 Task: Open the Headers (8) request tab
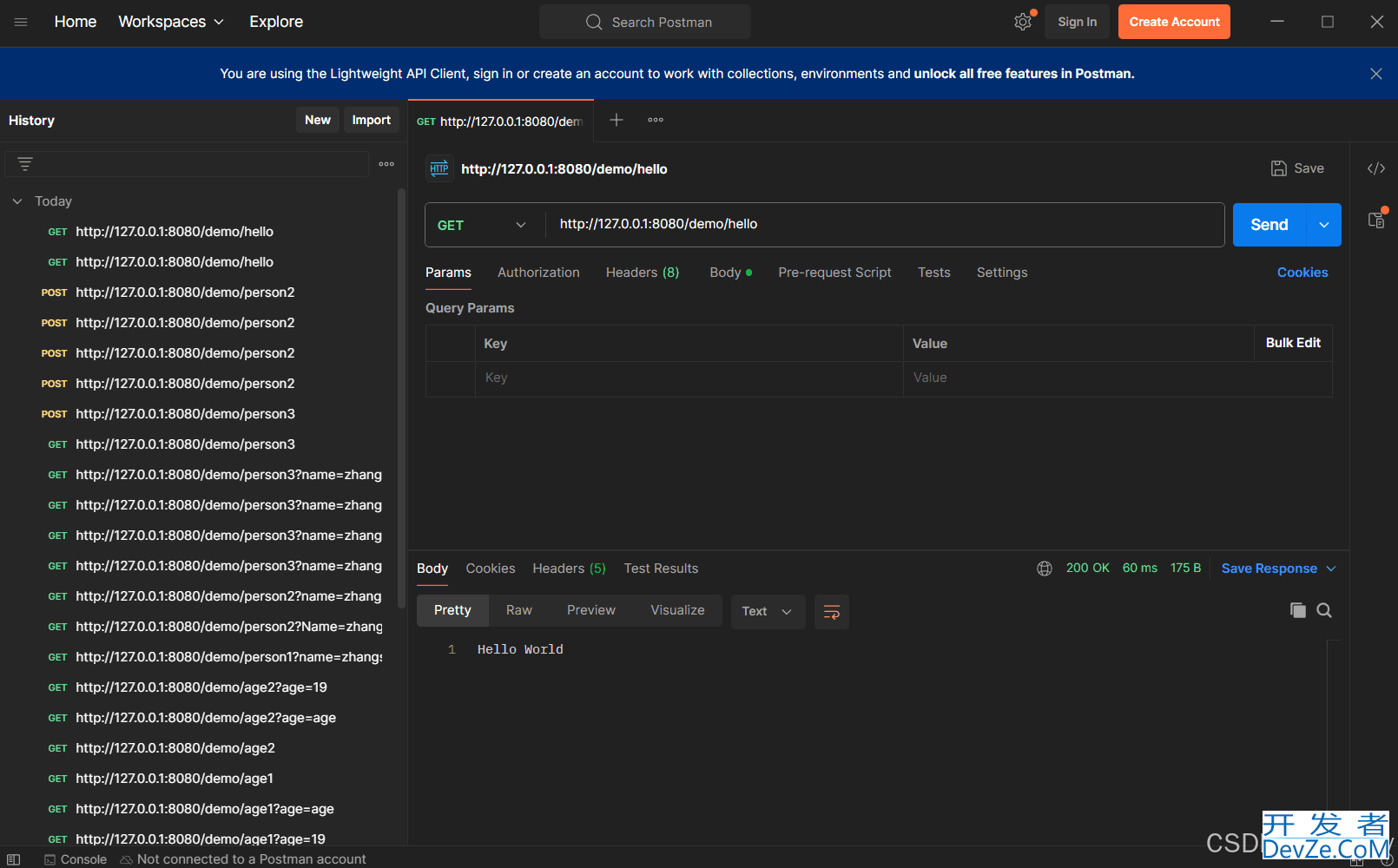[x=643, y=273]
